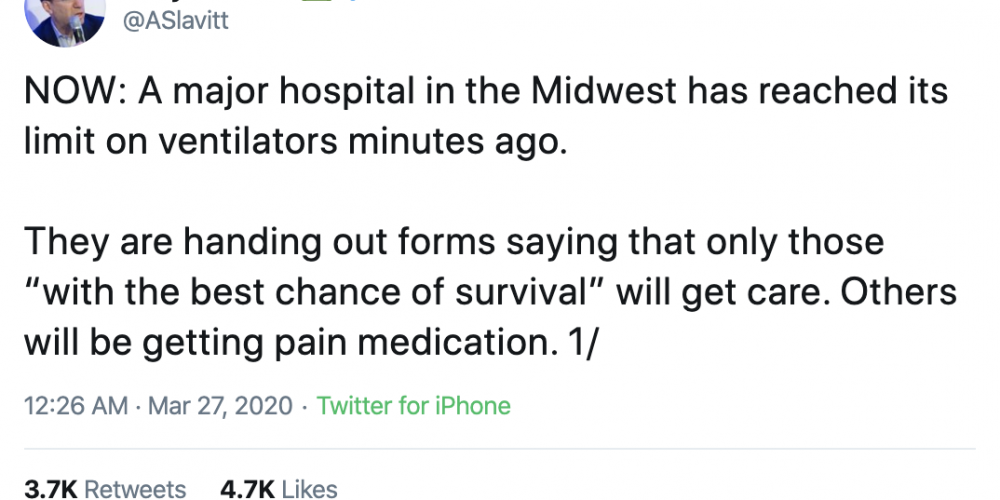1000x500 pixels.
Task: View the 4.7K Likes list
Action: 278,489
